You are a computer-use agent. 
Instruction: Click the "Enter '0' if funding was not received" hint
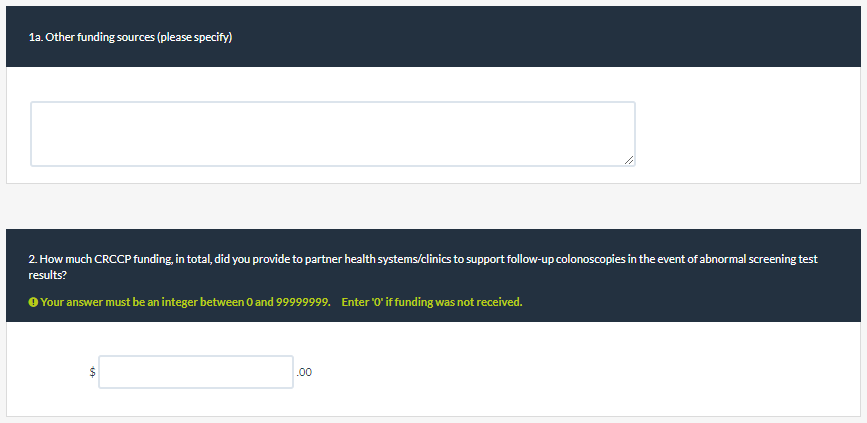coord(431,302)
